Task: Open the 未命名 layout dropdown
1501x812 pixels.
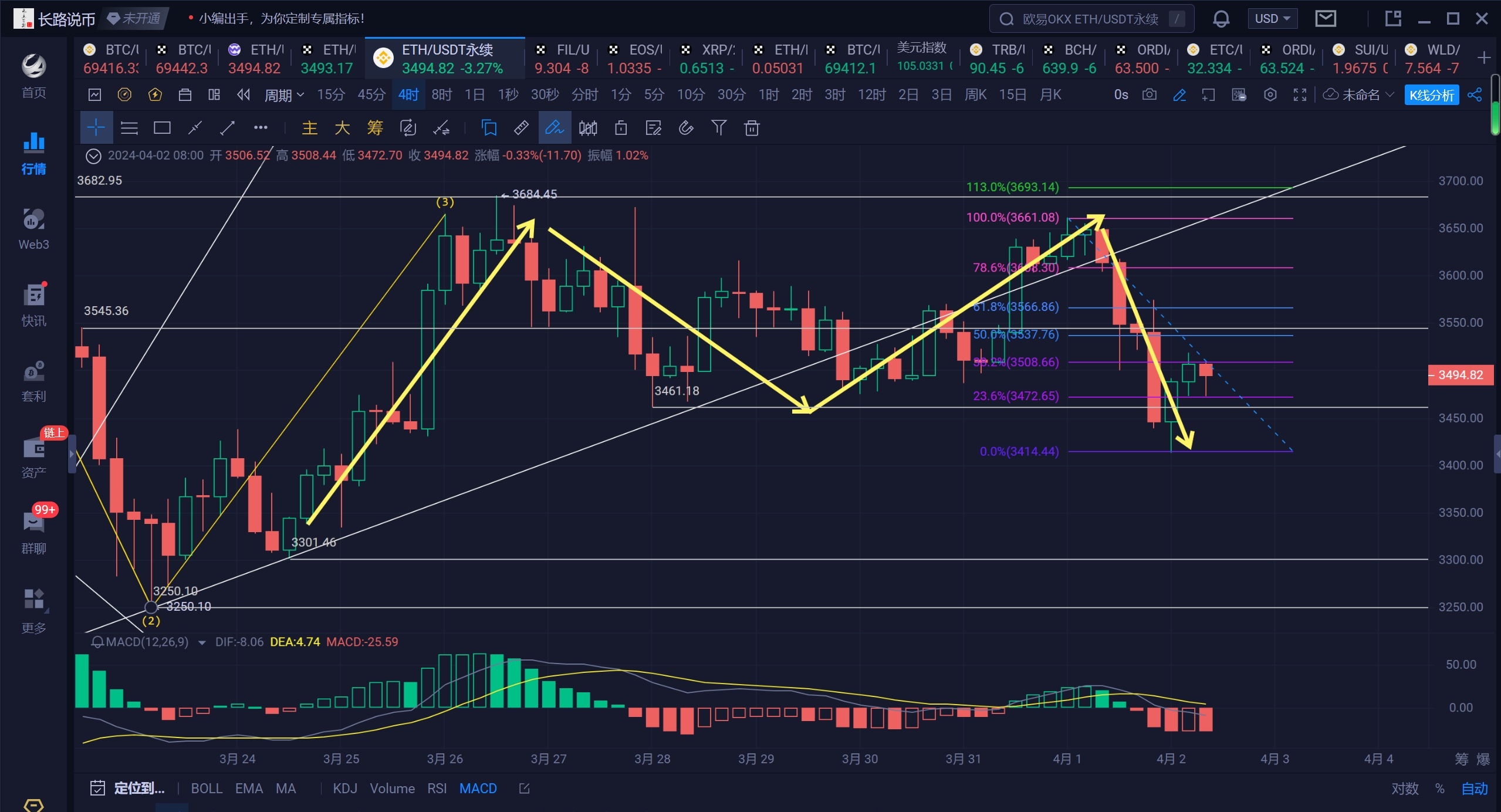Action: pyautogui.click(x=1358, y=94)
